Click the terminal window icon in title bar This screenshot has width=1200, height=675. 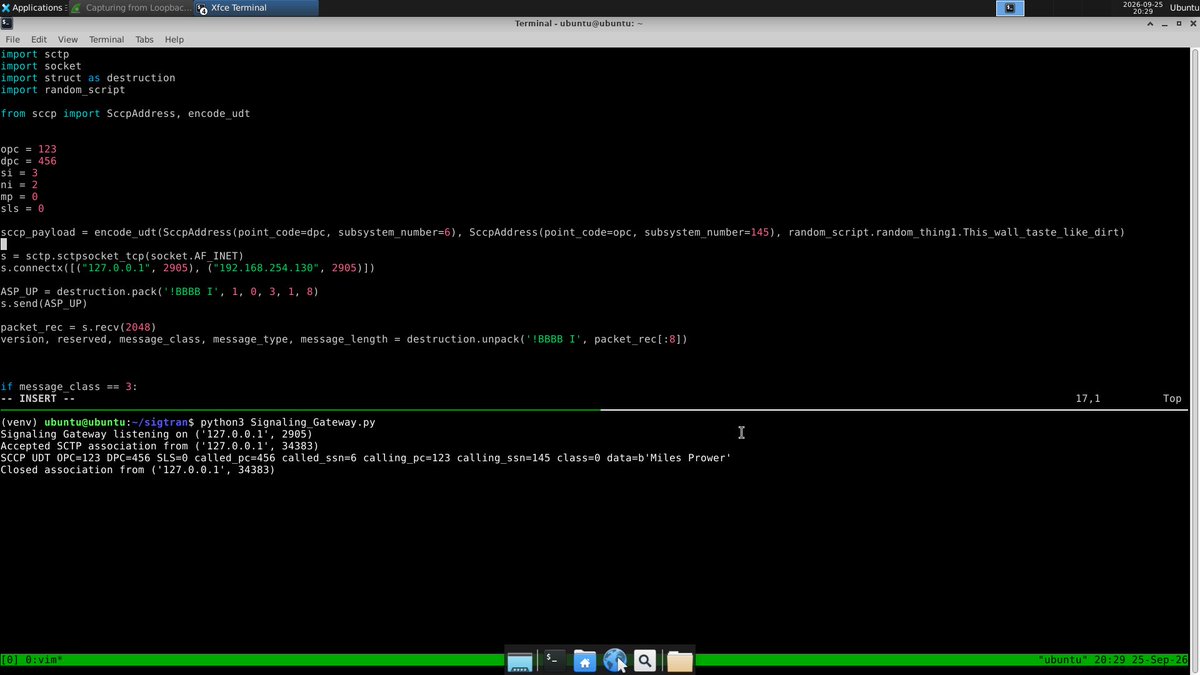pyautogui.click(x=7, y=23)
